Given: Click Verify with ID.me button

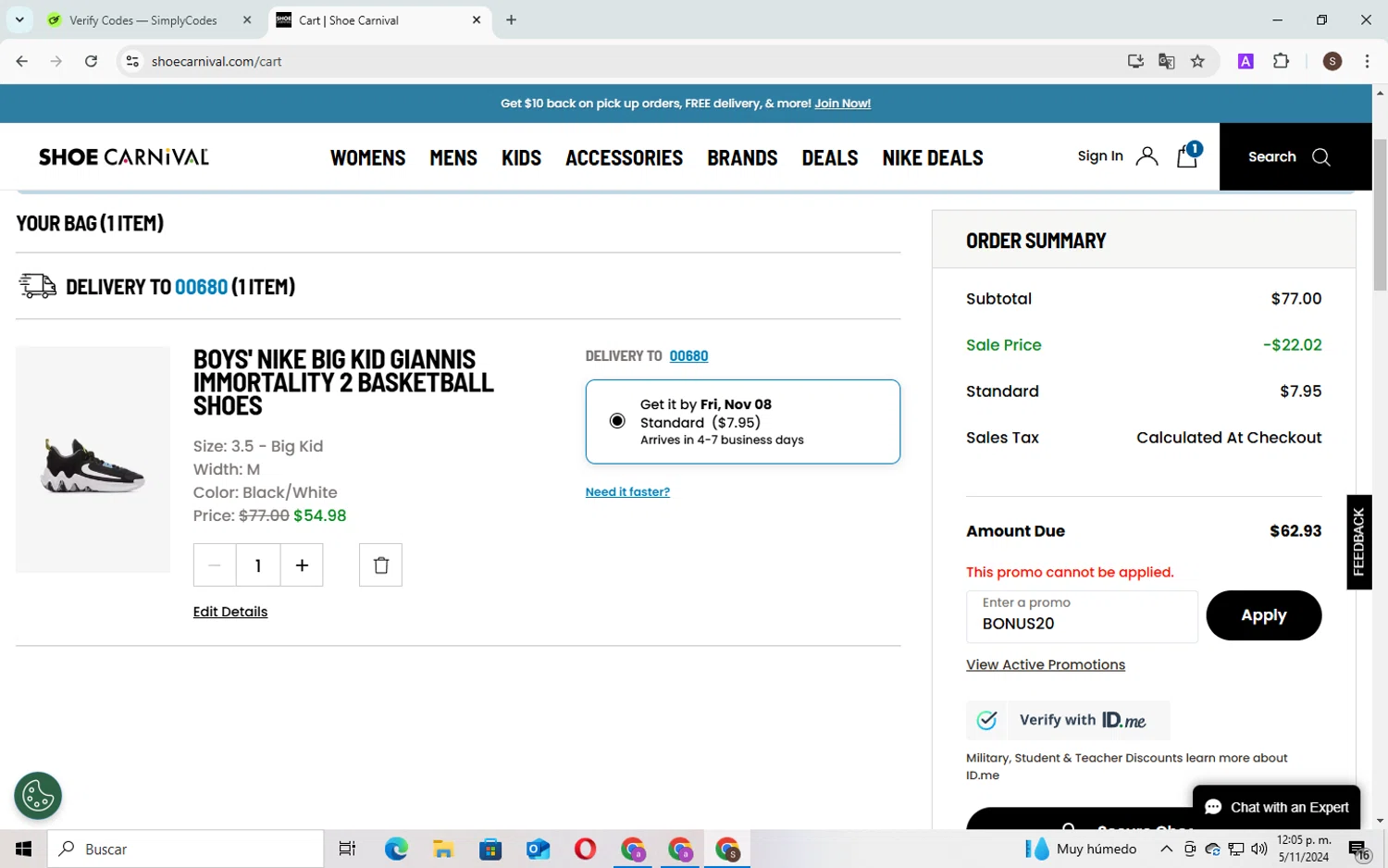Looking at the screenshot, I should 1068,720.
